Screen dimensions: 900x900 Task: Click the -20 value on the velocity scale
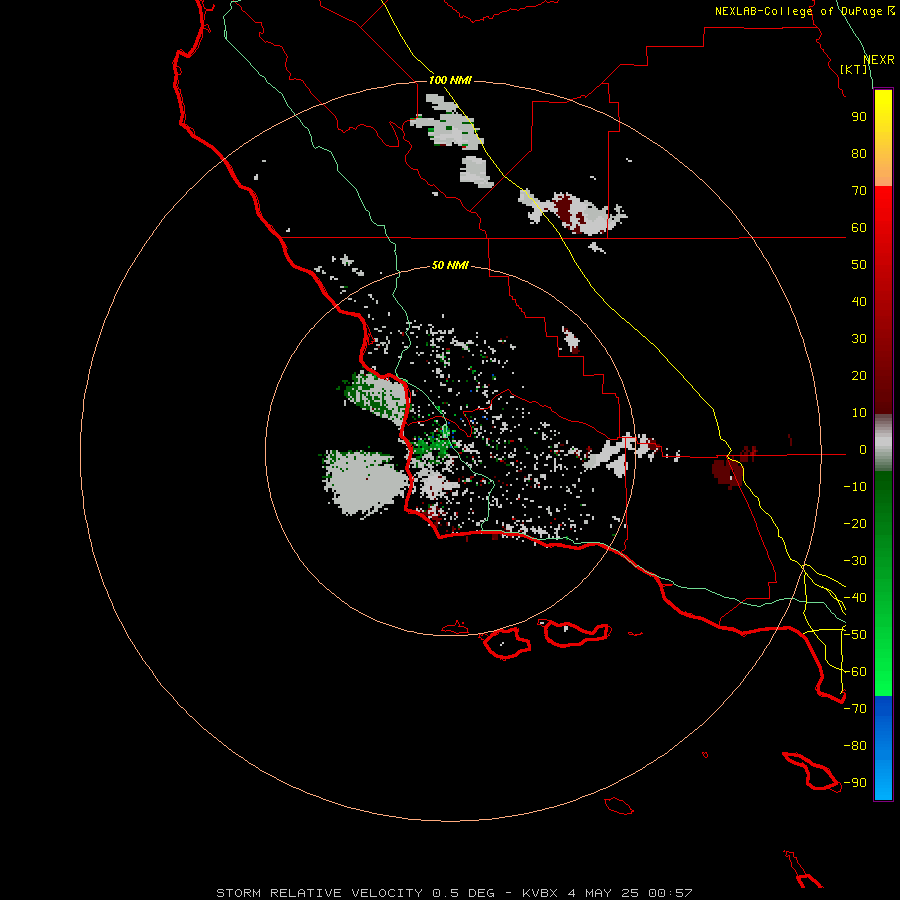click(855, 523)
